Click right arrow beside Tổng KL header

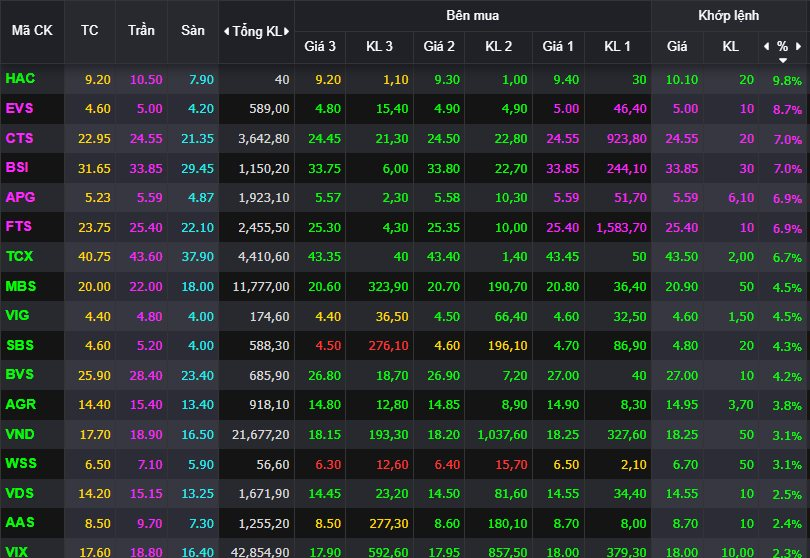(286, 32)
